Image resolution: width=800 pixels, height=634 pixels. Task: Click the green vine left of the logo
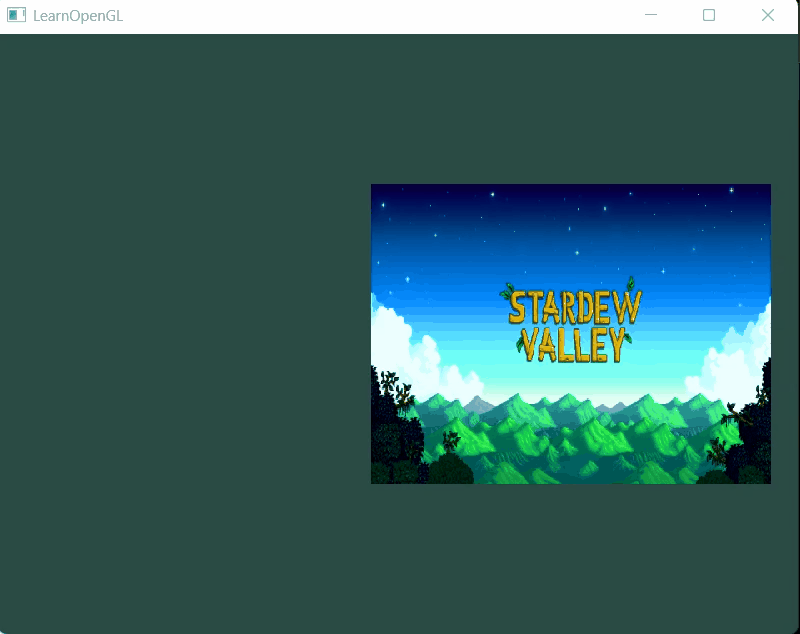click(508, 290)
